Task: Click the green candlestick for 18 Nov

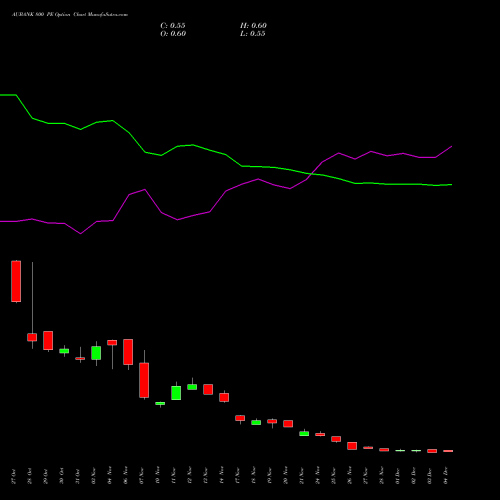Action: [x=256, y=422]
